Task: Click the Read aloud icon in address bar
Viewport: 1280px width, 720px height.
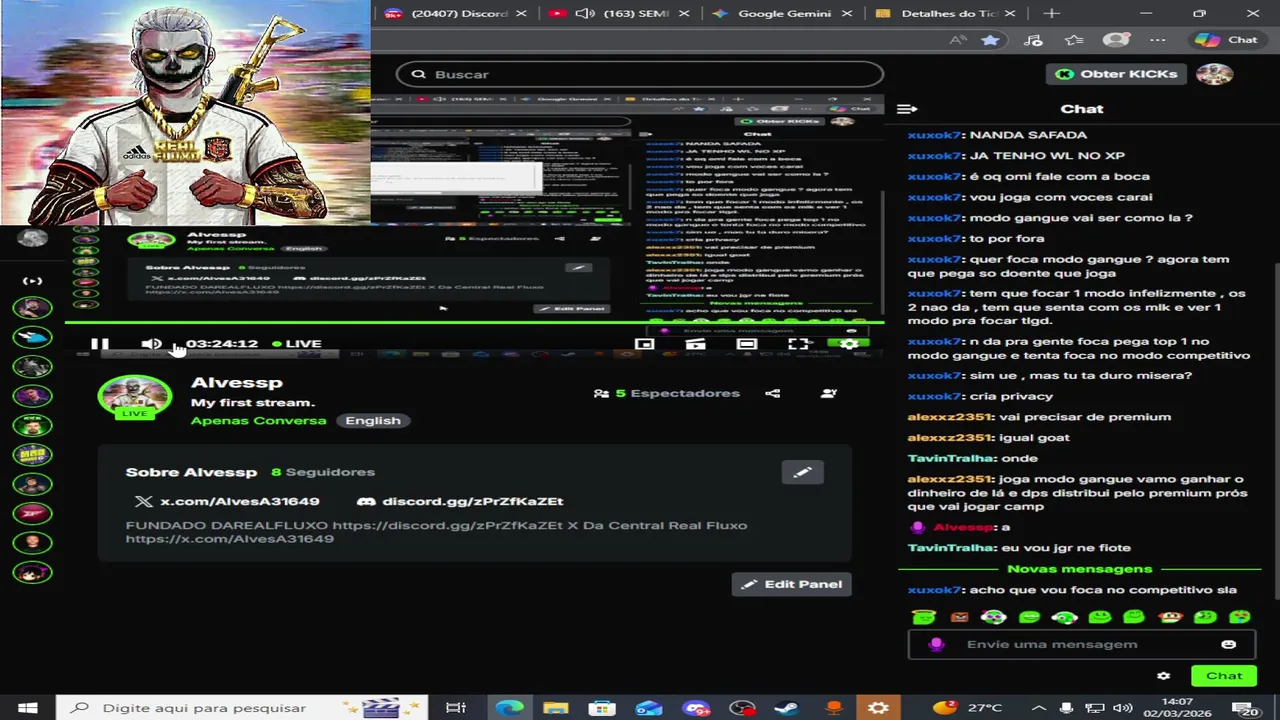Action: [x=957, y=40]
